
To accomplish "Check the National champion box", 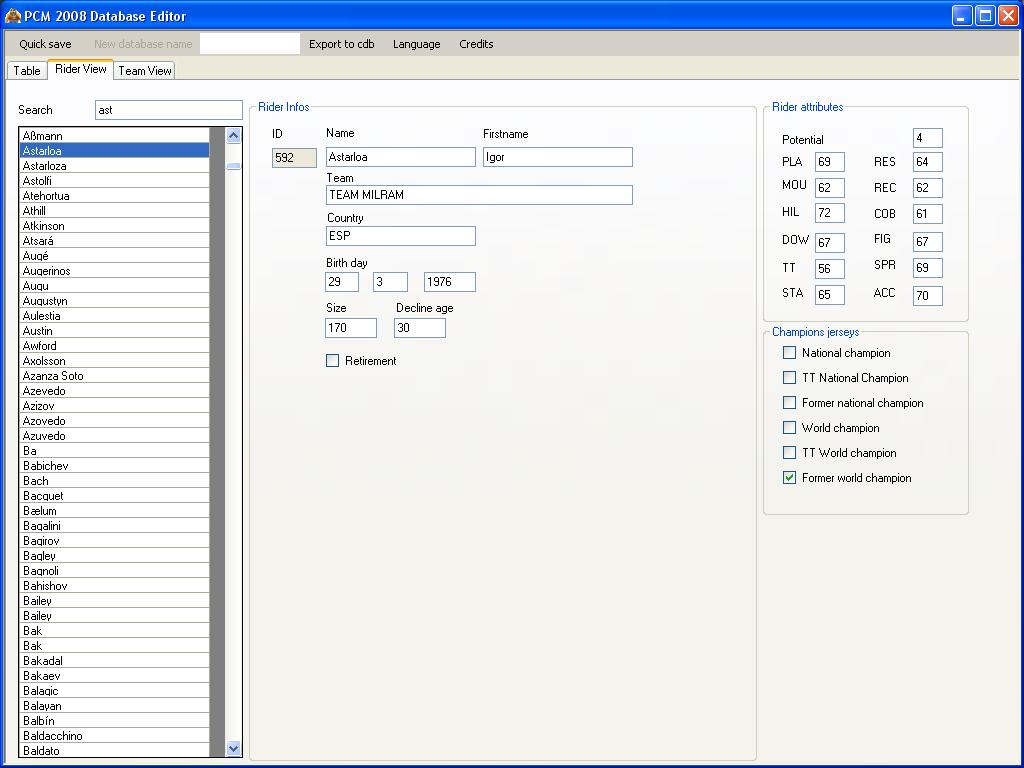I will [x=790, y=353].
